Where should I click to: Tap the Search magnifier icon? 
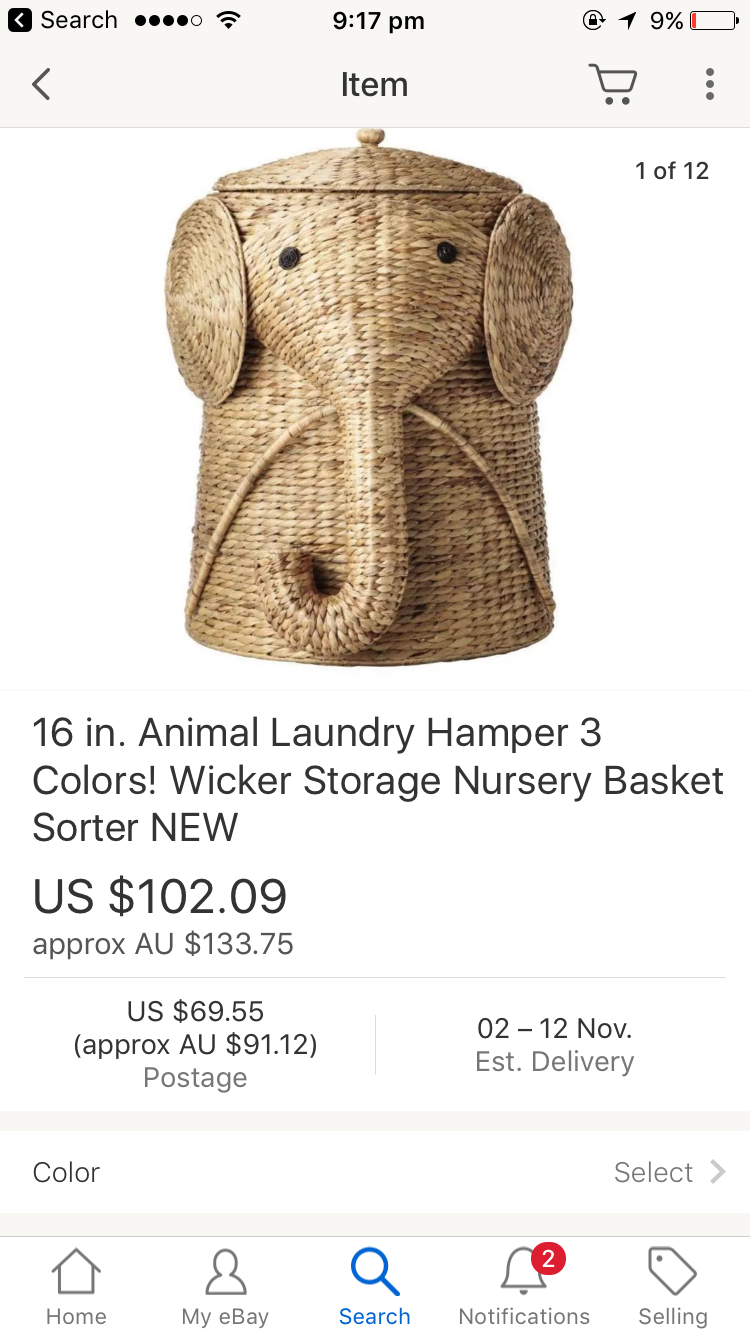pos(375,1272)
